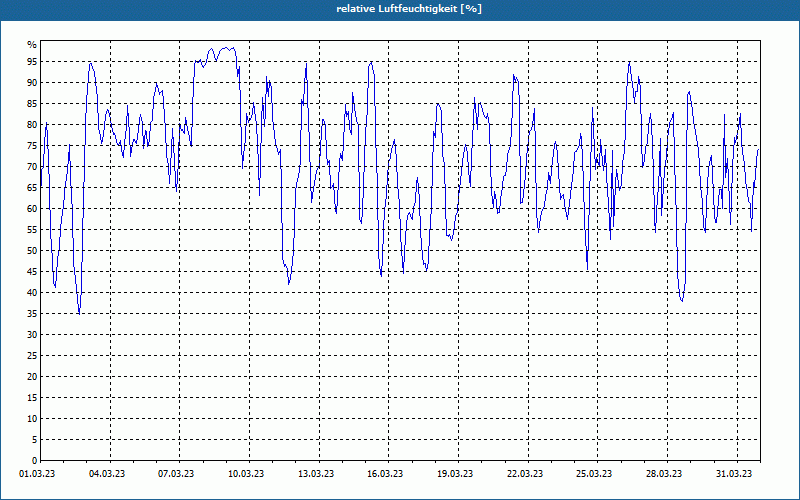Select date label '07.03.23' on x-axis
Viewport: 800px width, 500px height.
[176, 474]
